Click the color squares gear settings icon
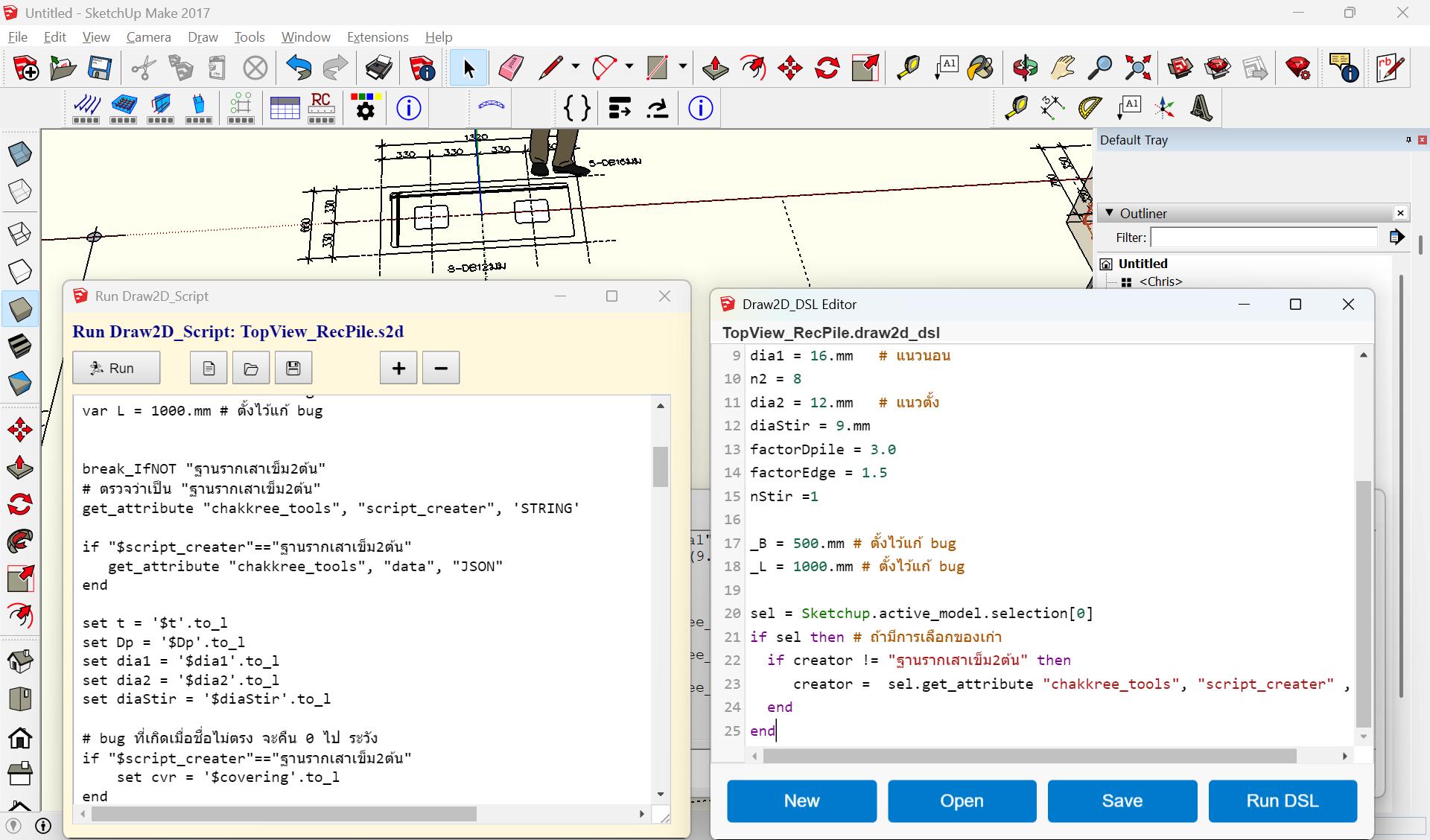This screenshot has width=1430, height=840. 365,108
